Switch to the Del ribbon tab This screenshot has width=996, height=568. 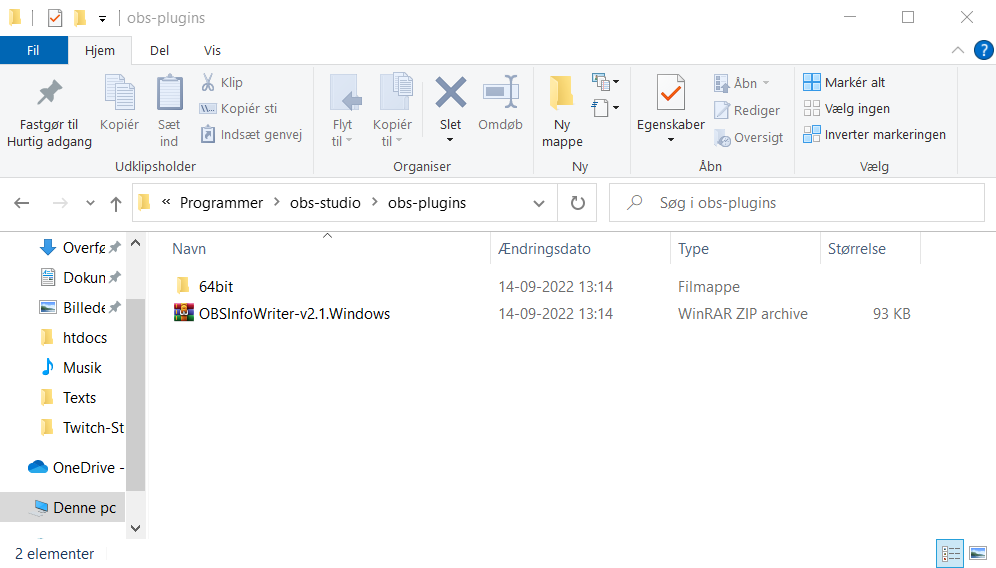click(x=159, y=50)
